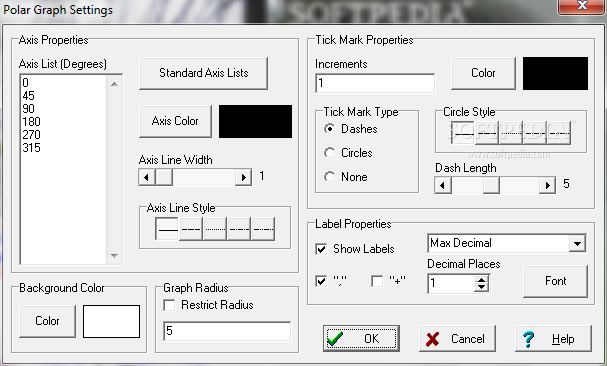Click the Decimal Places input field
The width and height of the screenshot is (607, 366).
click(x=451, y=284)
